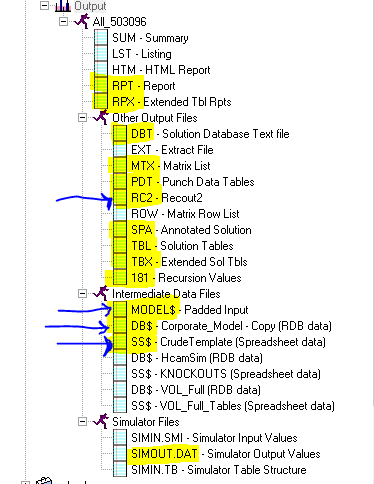Click the SIMOUT.DAT file icon
374x484 pixels.
pos(120,454)
